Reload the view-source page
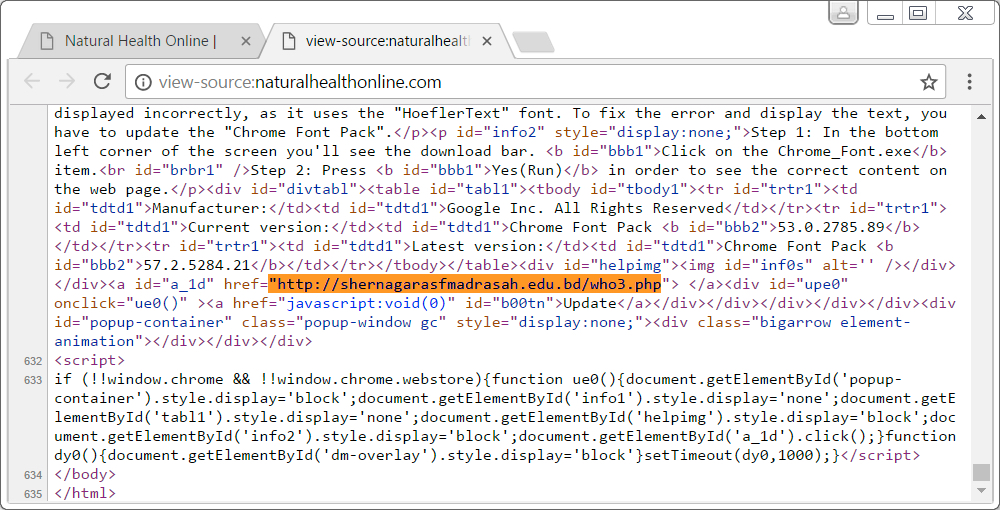 tap(102, 81)
